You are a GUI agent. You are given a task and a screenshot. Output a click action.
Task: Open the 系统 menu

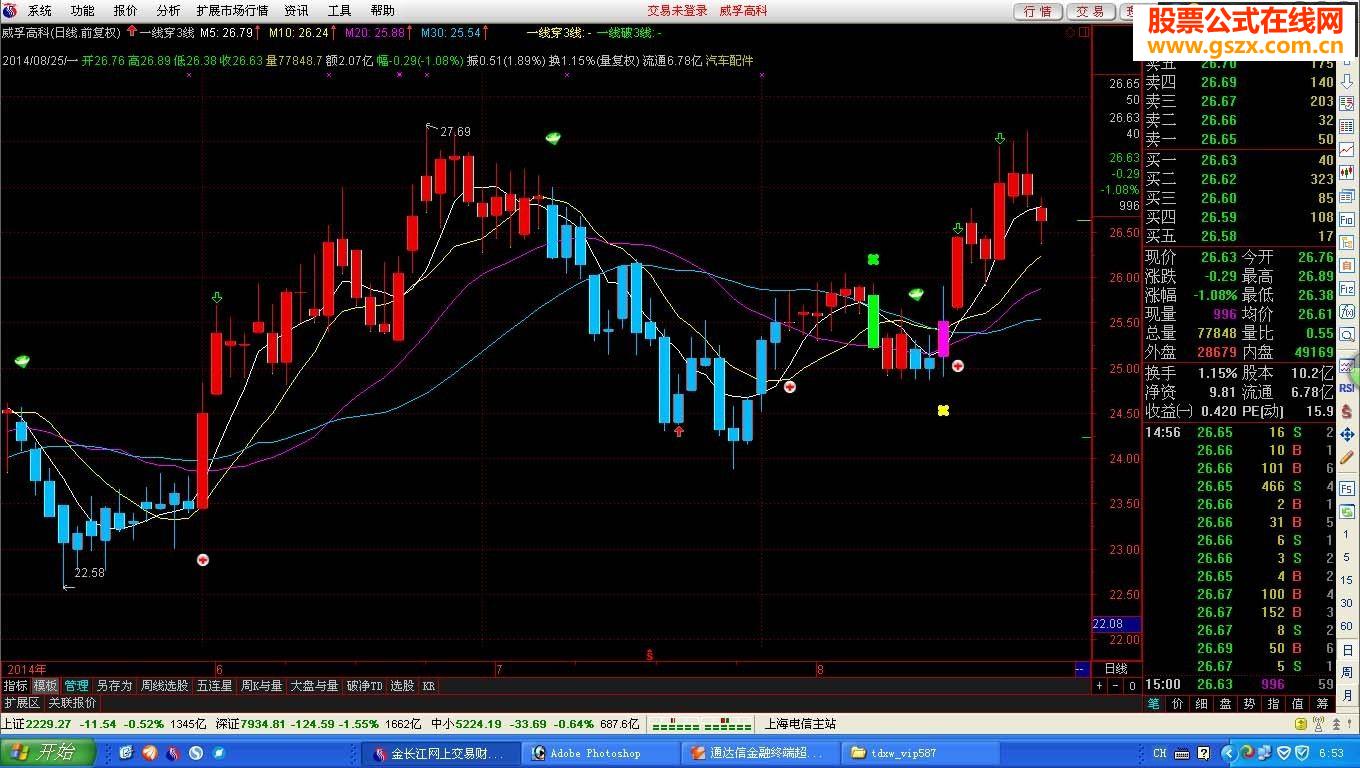40,10
